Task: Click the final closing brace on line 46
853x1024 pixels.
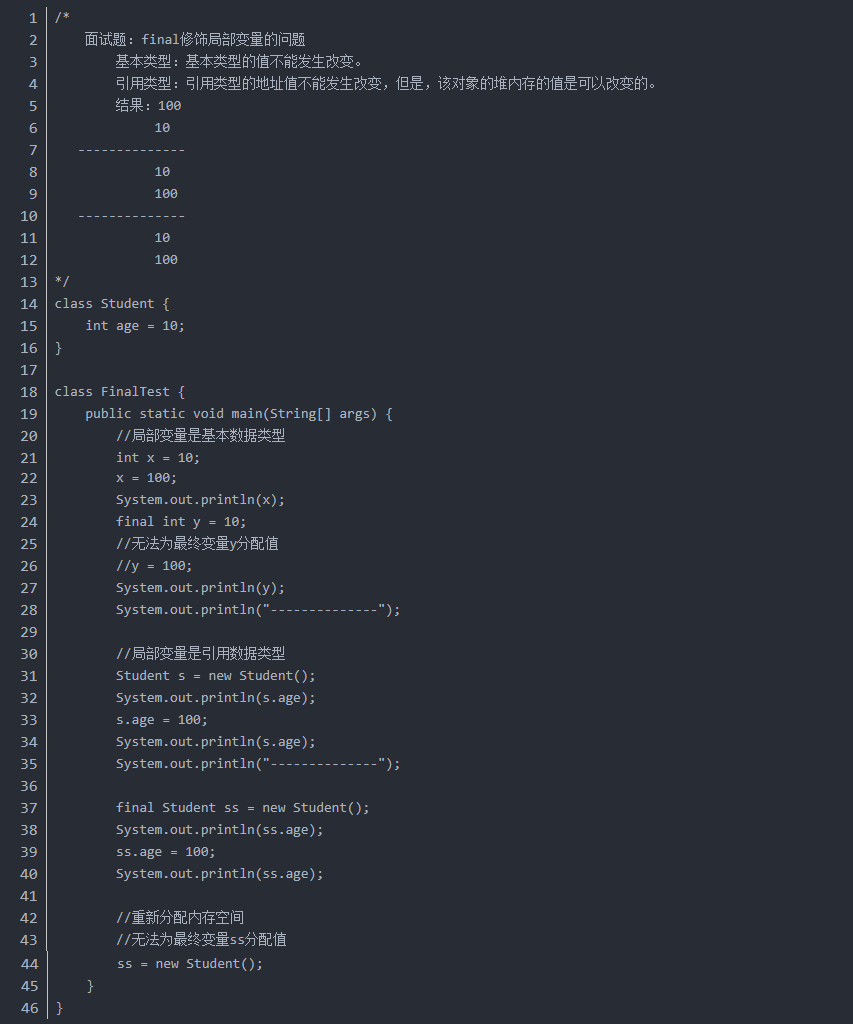Action: point(59,1008)
